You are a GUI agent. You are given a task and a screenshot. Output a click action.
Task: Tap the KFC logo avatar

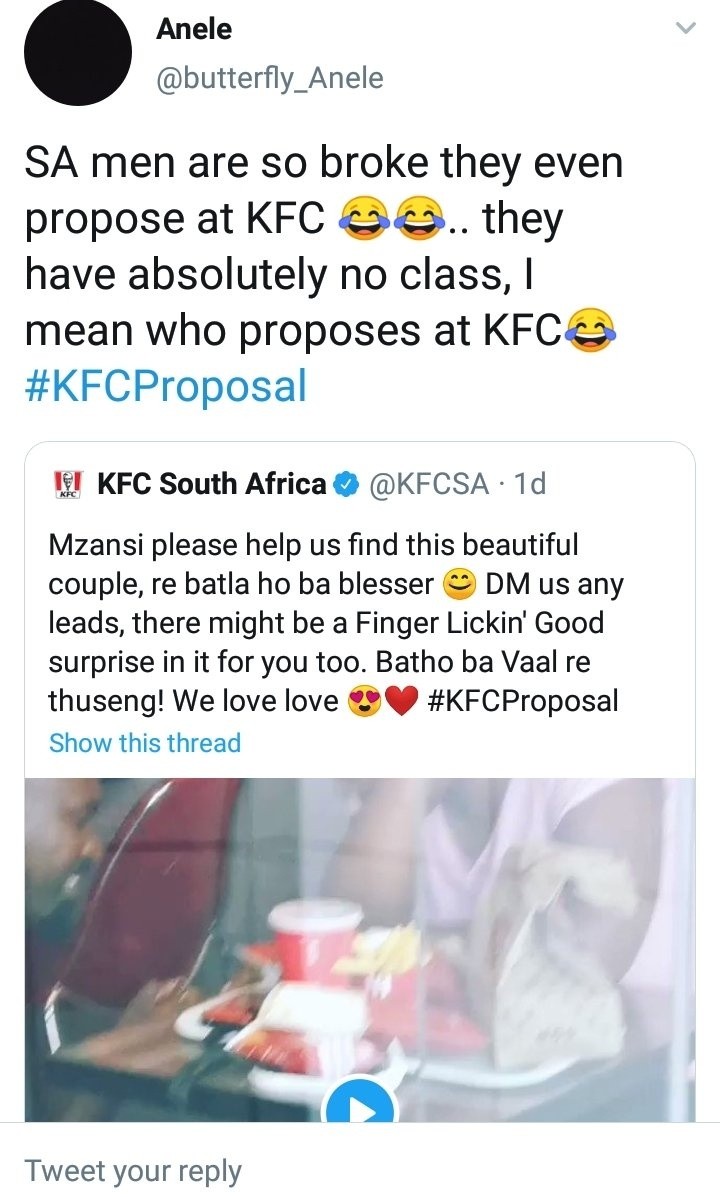click(x=69, y=485)
